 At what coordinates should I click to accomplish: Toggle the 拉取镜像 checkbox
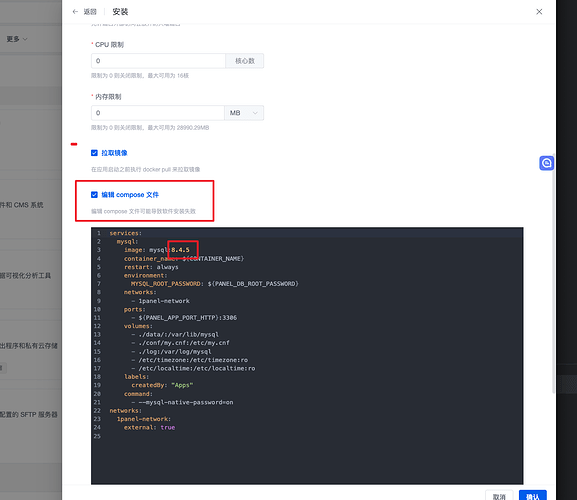tap(94, 153)
